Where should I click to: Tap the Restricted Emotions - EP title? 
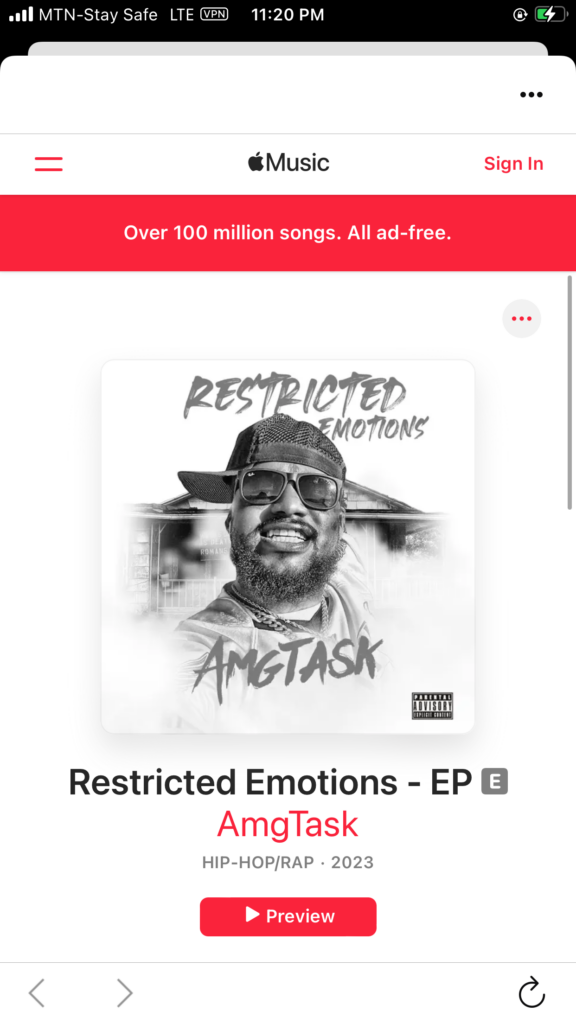270,782
